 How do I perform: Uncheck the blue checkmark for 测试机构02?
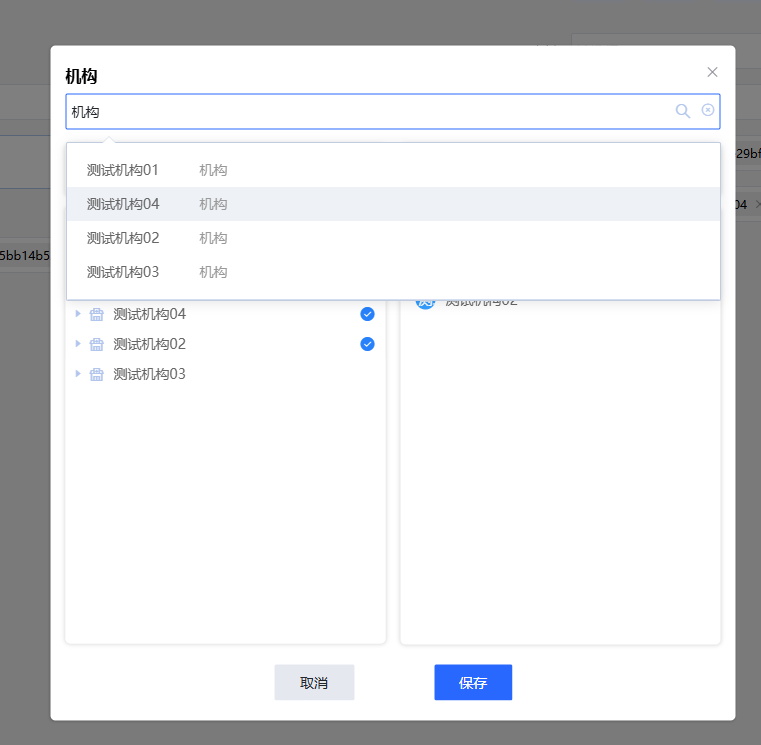[367, 344]
